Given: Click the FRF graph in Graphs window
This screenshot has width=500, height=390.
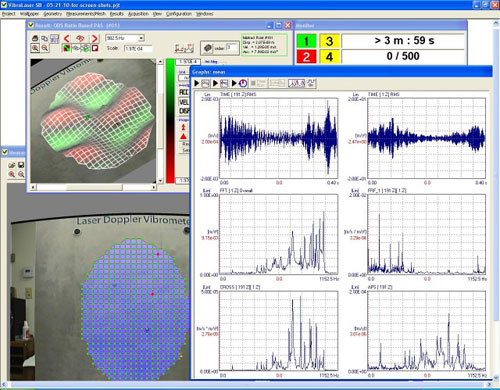Looking at the screenshot, I should coord(427,235).
